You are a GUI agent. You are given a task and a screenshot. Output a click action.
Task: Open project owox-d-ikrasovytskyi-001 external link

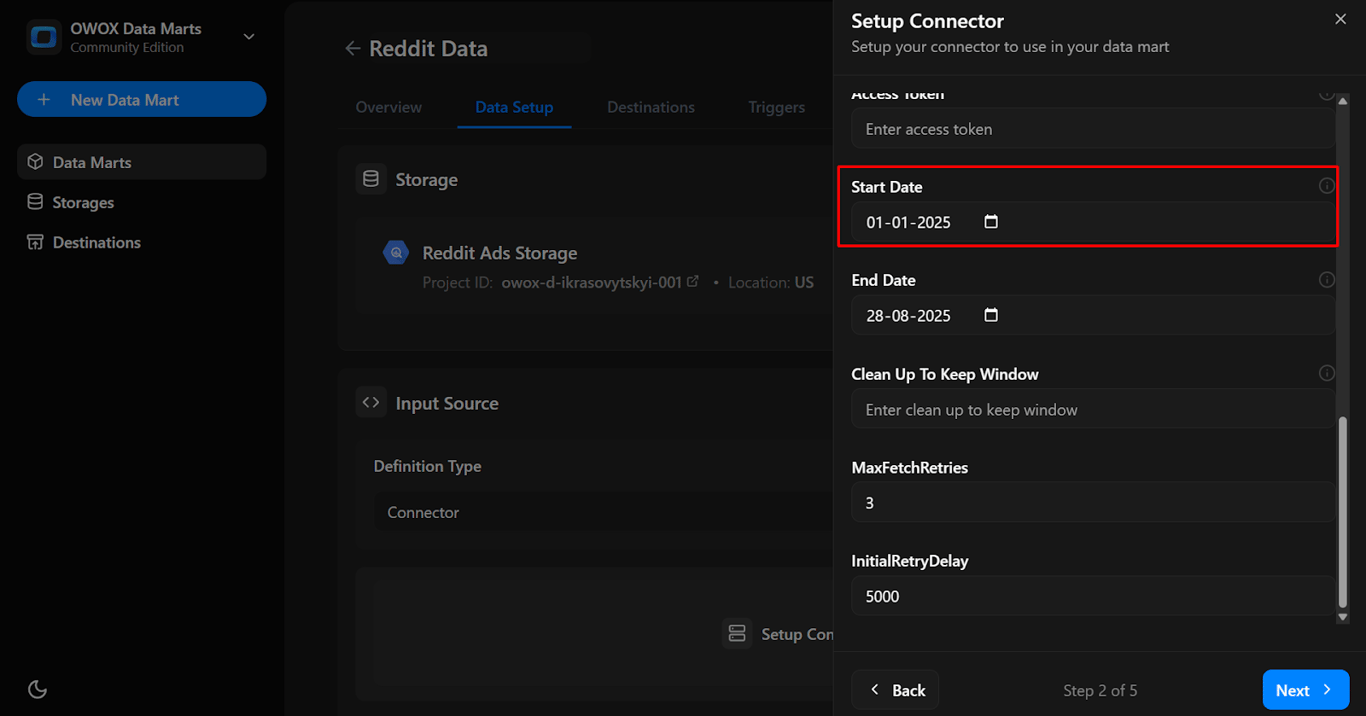693,282
